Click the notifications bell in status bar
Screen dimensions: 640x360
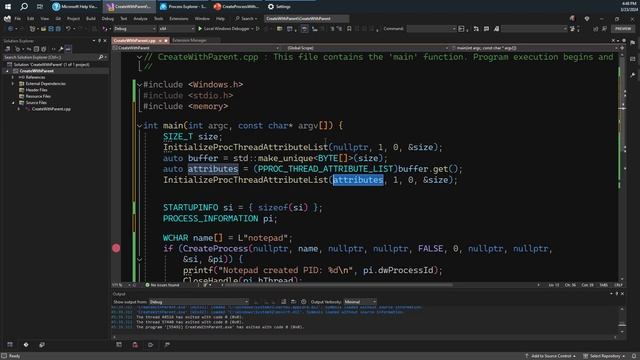coord(634,356)
